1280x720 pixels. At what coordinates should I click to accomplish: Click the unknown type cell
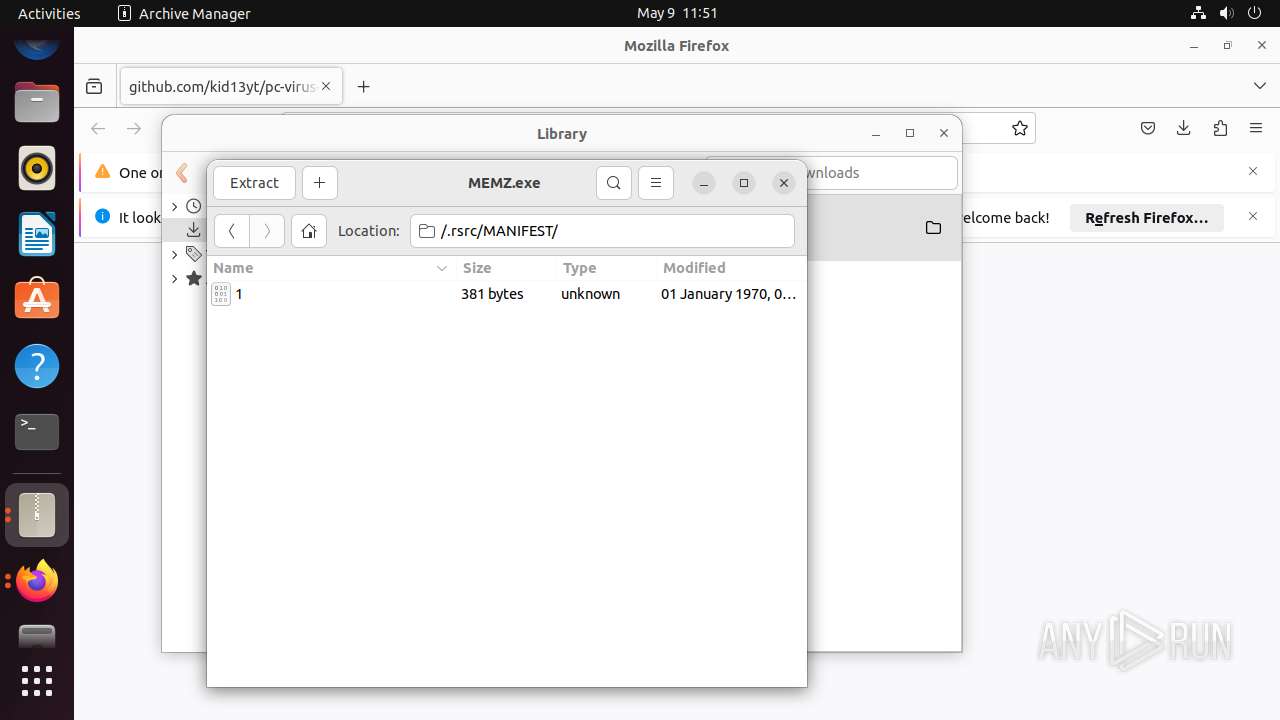[x=590, y=294]
